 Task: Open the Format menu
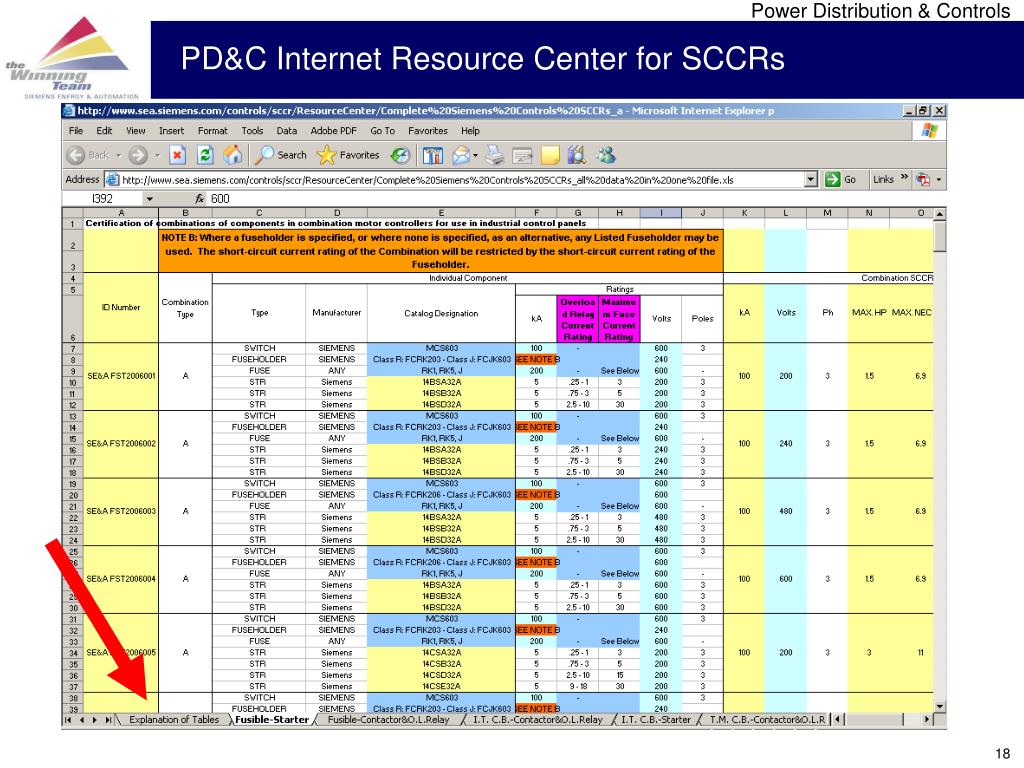click(213, 131)
